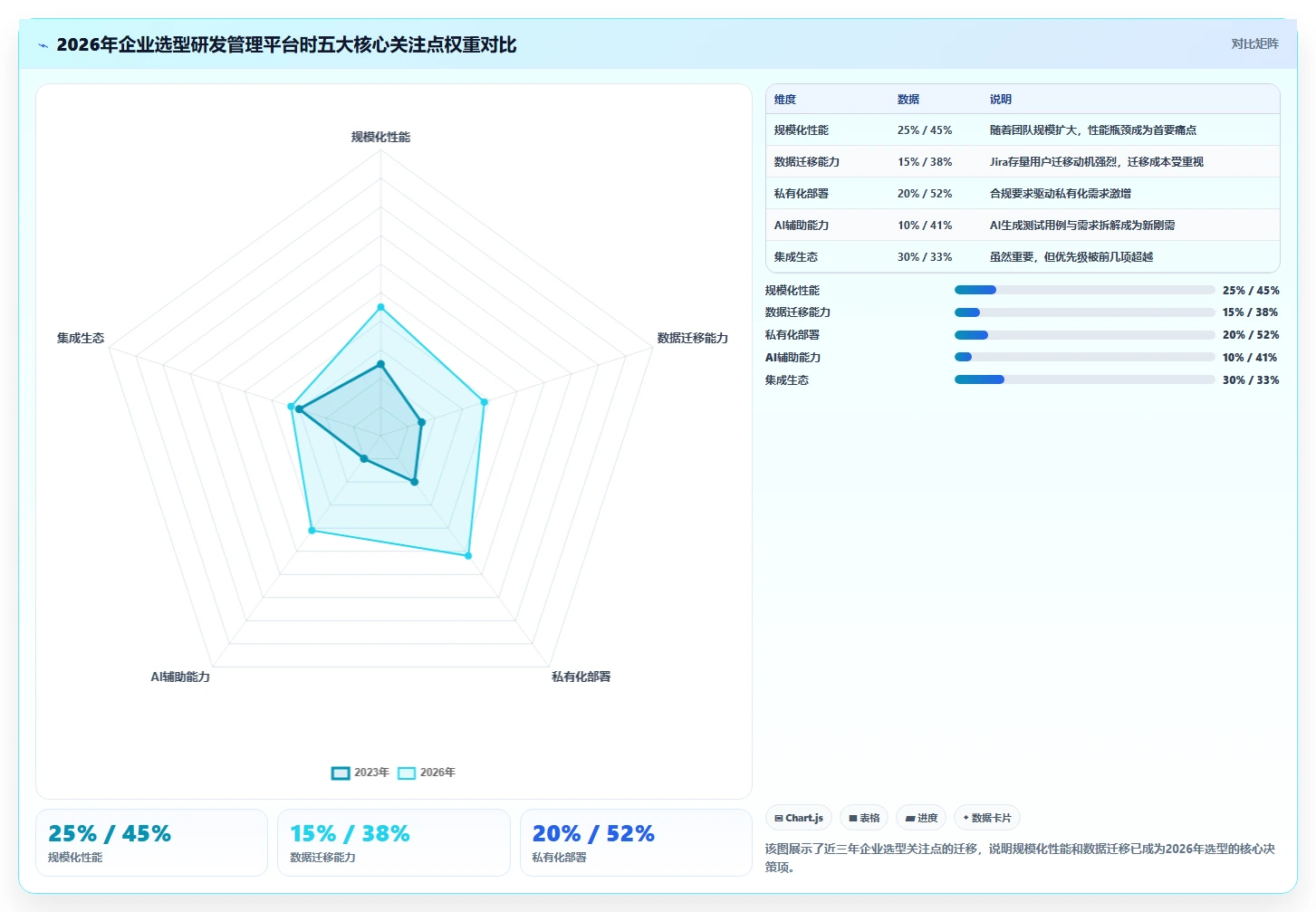The image size is (1316, 912).
Task: Select the 集成生态 table row name
Action: [796, 257]
